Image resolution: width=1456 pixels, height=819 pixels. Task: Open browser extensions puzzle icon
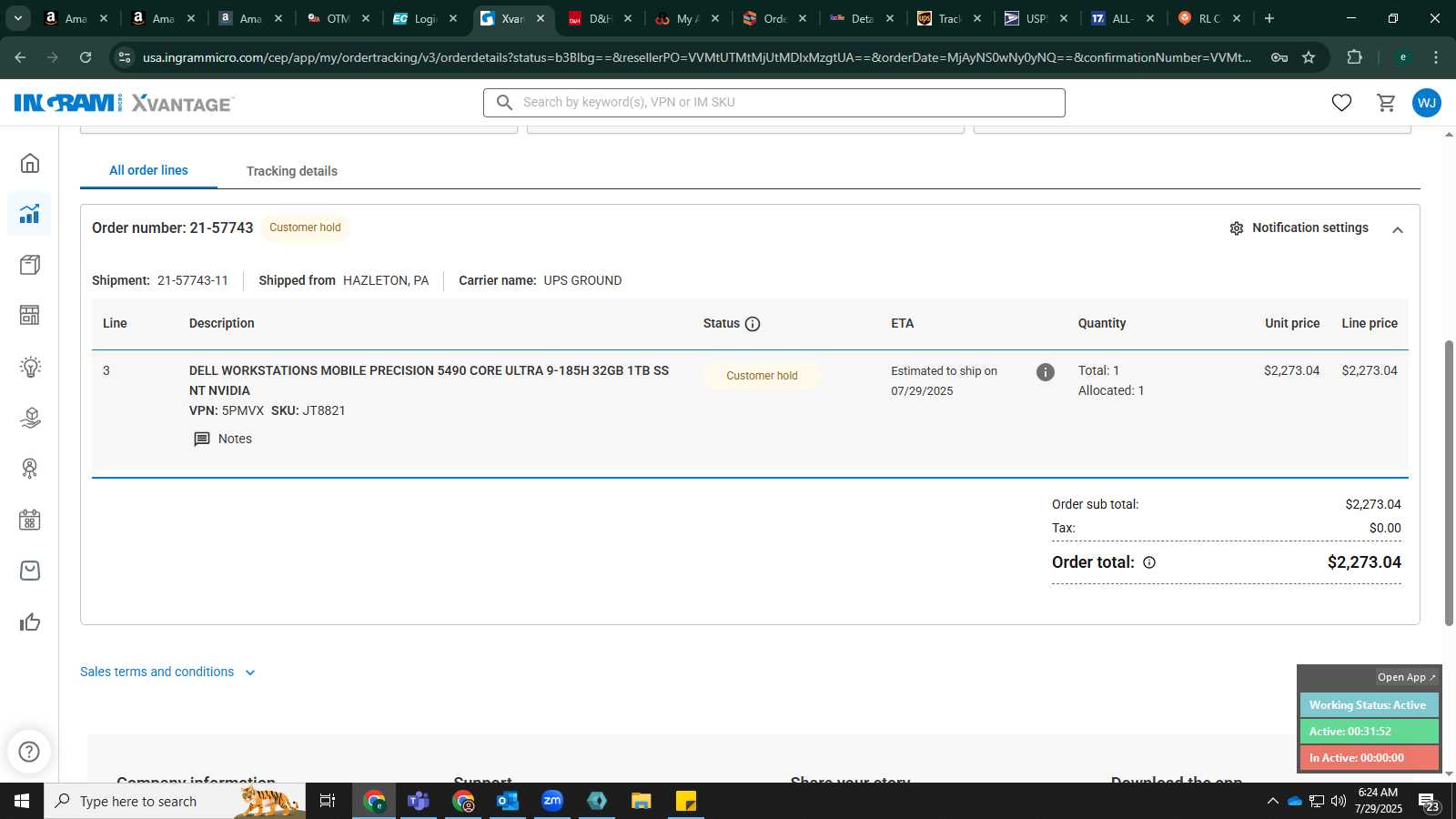click(x=1354, y=57)
